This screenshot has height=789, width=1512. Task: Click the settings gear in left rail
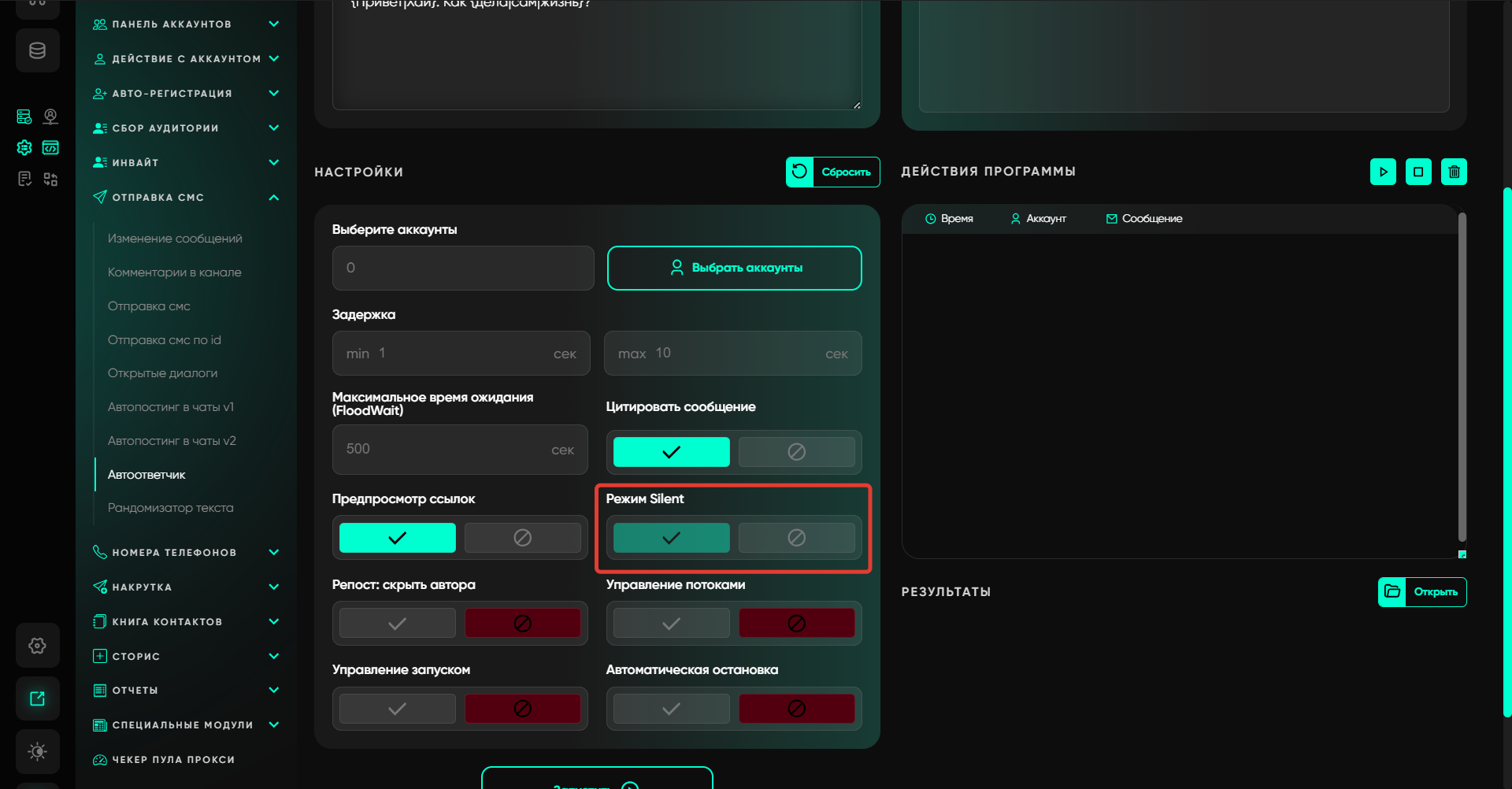(37, 646)
